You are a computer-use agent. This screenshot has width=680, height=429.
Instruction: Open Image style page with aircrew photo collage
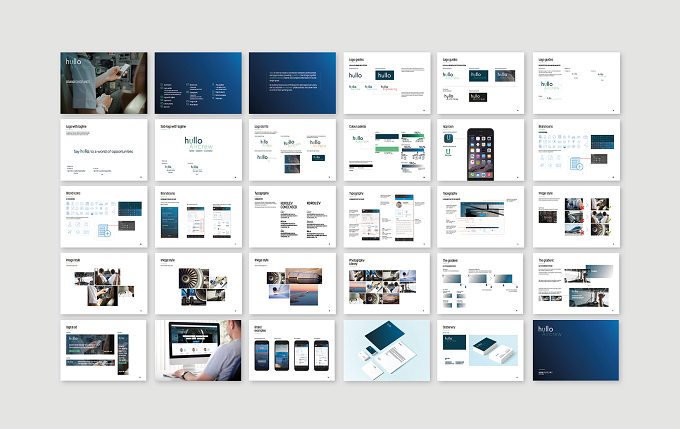point(104,284)
